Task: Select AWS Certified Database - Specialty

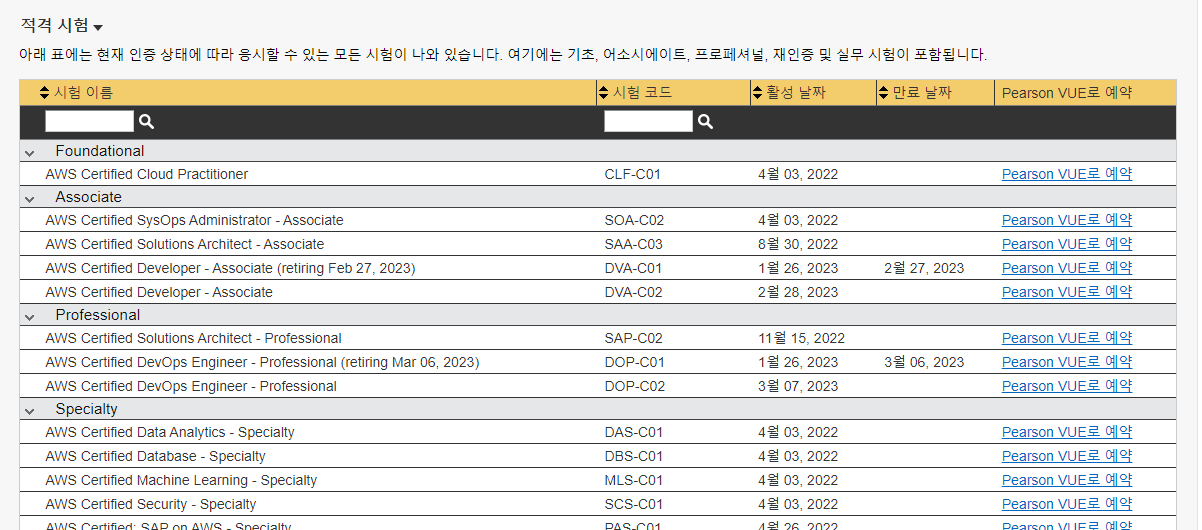Action: pos(155,456)
